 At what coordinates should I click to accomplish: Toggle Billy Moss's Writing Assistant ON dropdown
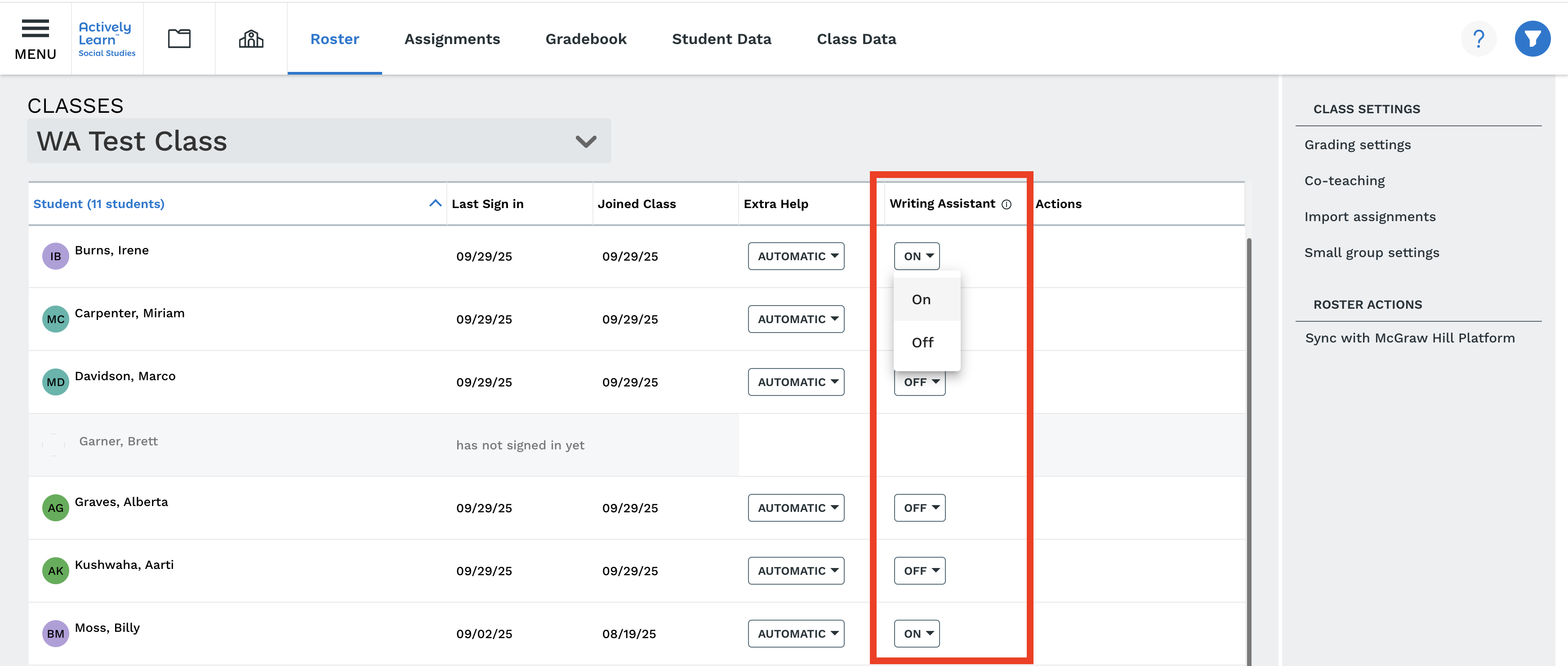pos(916,633)
